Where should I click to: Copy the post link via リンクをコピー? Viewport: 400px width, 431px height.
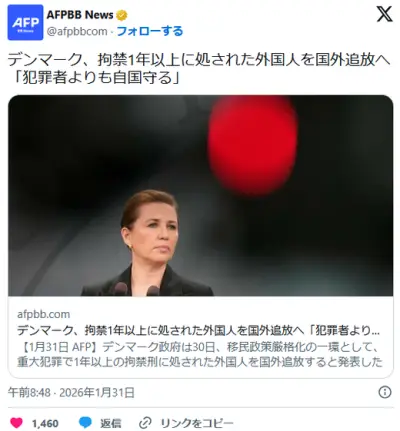pos(197,423)
